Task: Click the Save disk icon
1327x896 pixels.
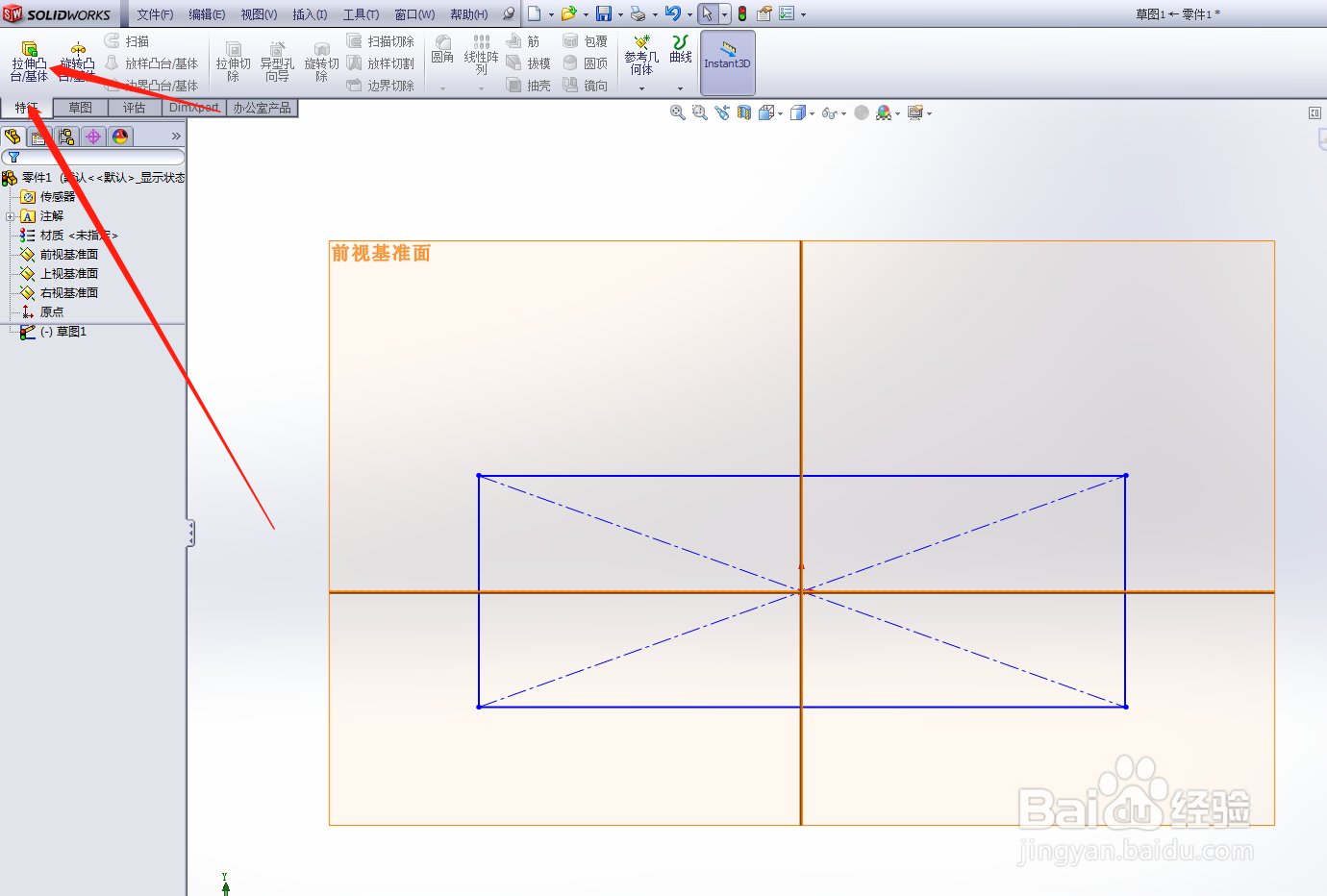Action: tap(604, 13)
